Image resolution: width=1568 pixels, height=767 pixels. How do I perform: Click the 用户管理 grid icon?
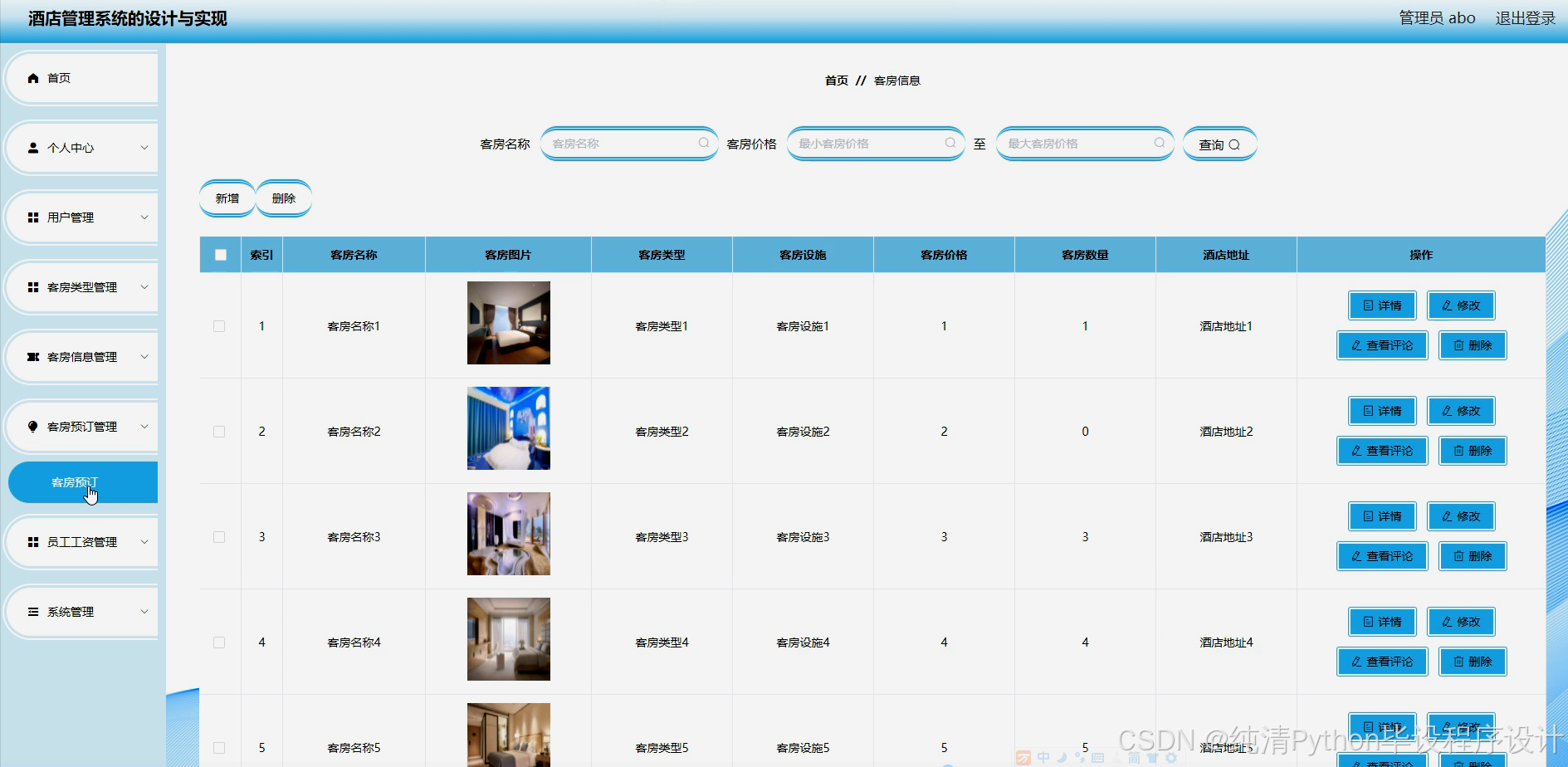pyautogui.click(x=32, y=217)
